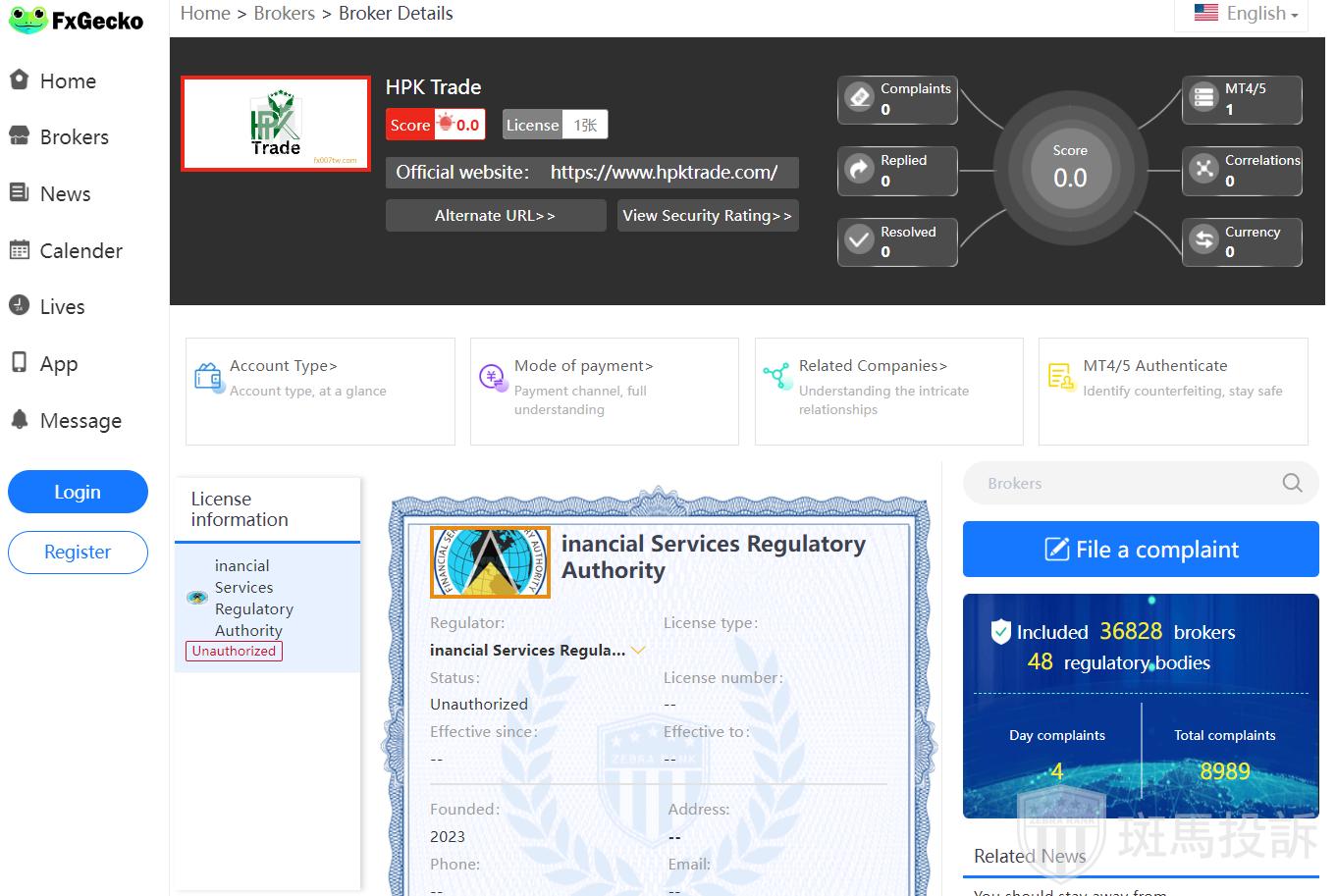Open the English language dropdown
Image resolution: width=1336 pixels, height=896 pixels.
click(1246, 14)
